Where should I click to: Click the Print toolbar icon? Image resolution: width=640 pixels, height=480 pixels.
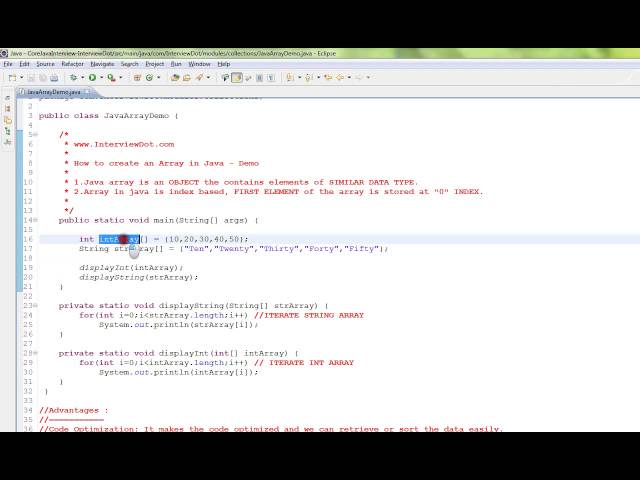click(54, 78)
